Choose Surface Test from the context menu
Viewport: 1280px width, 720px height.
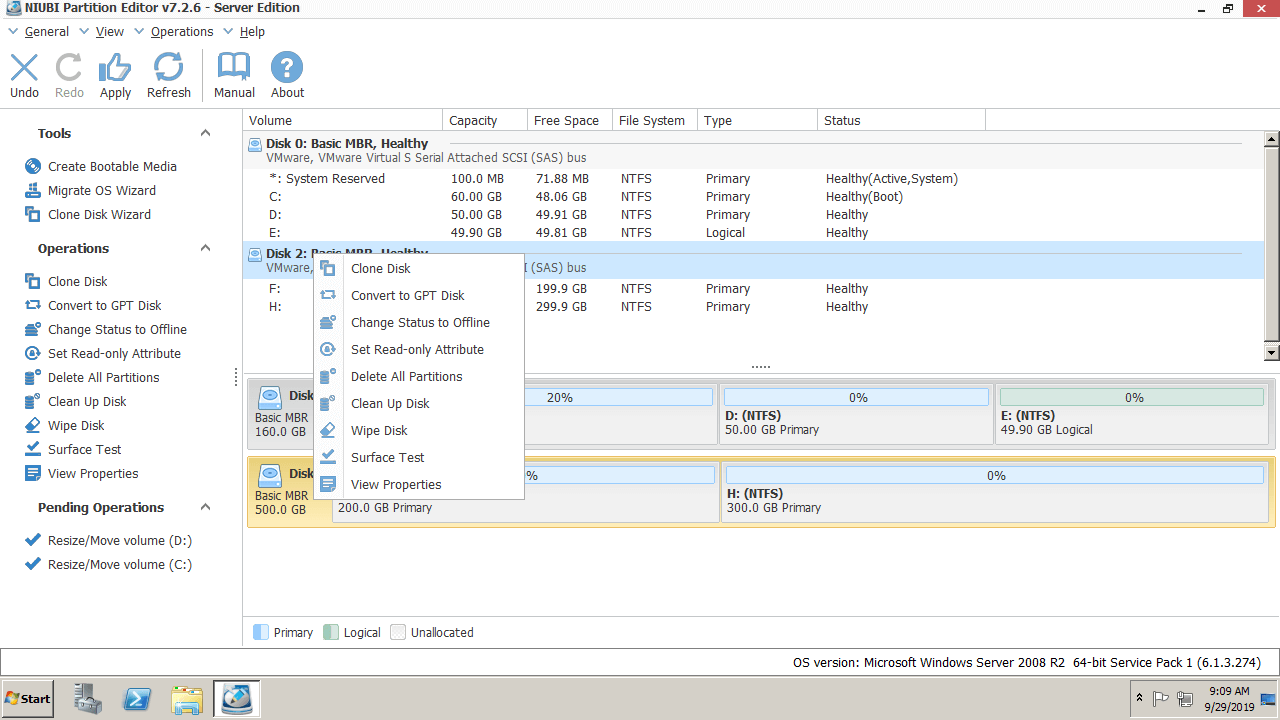tap(387, 458)
